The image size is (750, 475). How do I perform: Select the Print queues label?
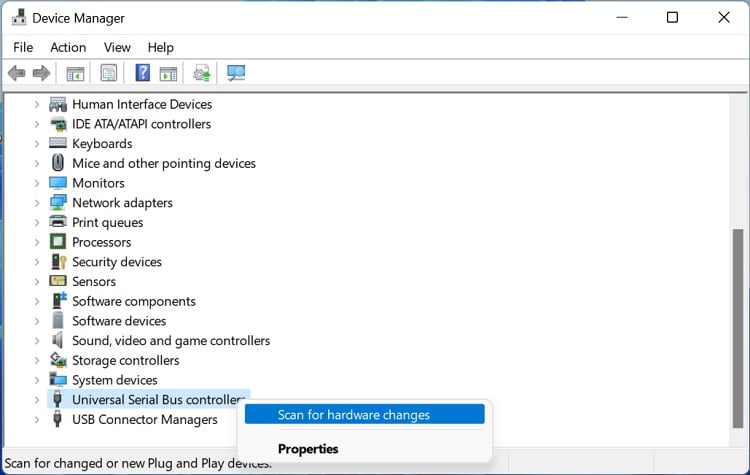tap(107, 222)
